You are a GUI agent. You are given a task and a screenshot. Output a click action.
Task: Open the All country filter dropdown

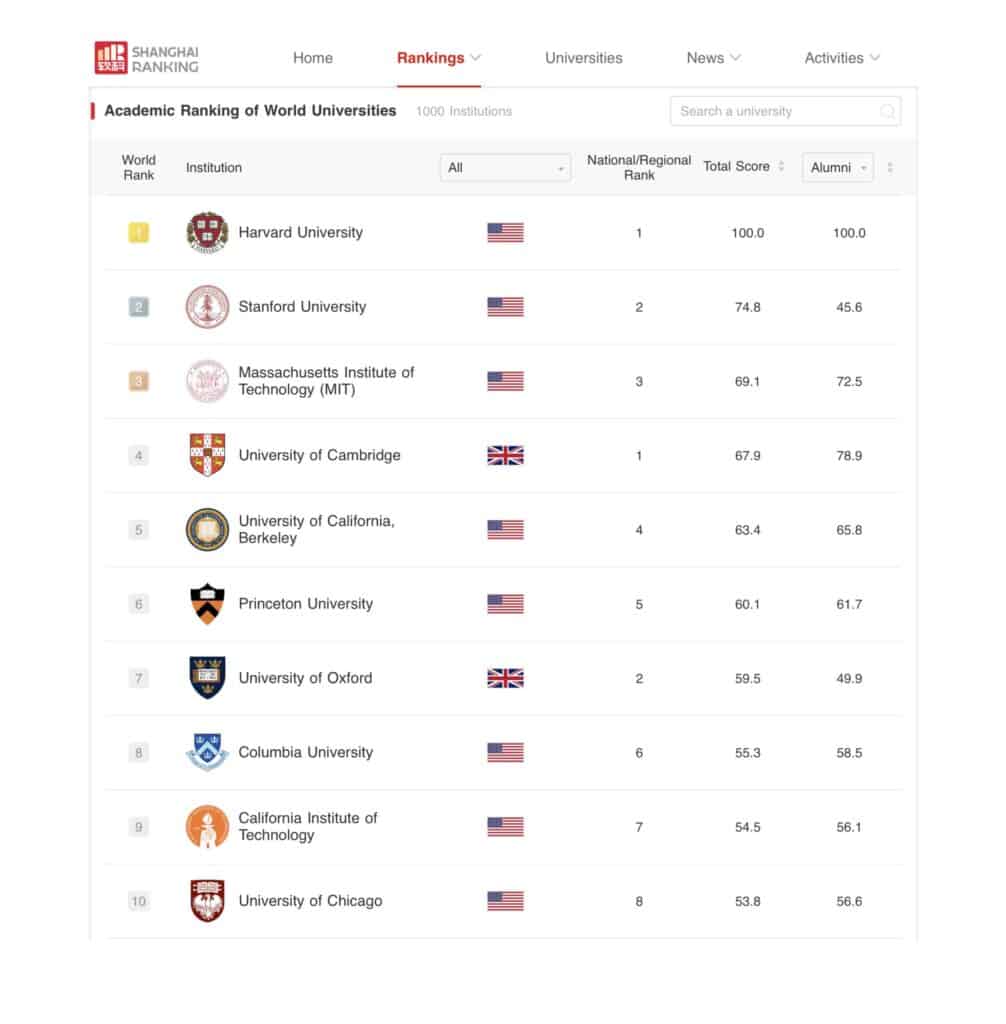coord(505,168)
